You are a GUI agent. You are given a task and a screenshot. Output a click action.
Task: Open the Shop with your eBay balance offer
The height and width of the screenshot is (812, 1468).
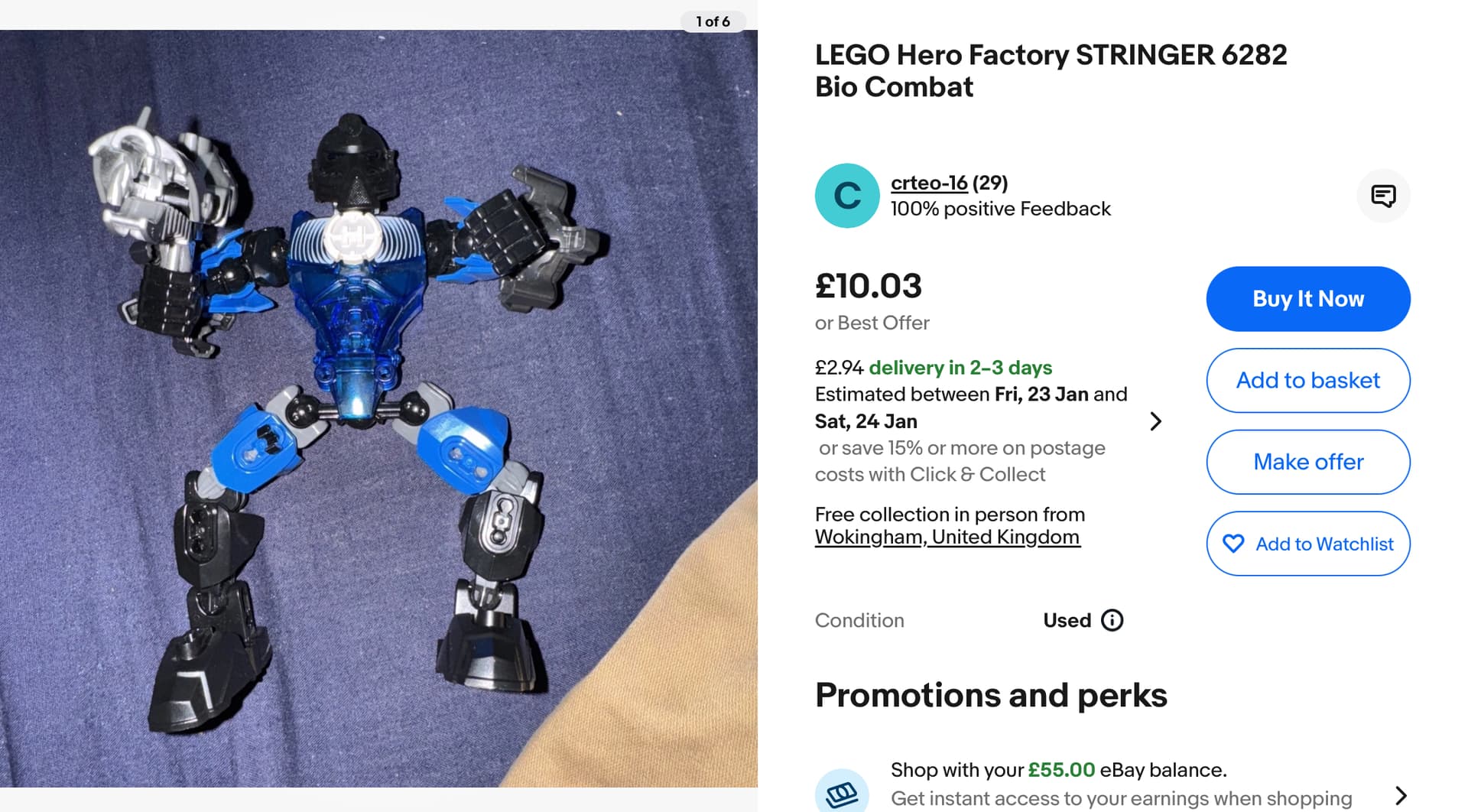(1058, 770)
